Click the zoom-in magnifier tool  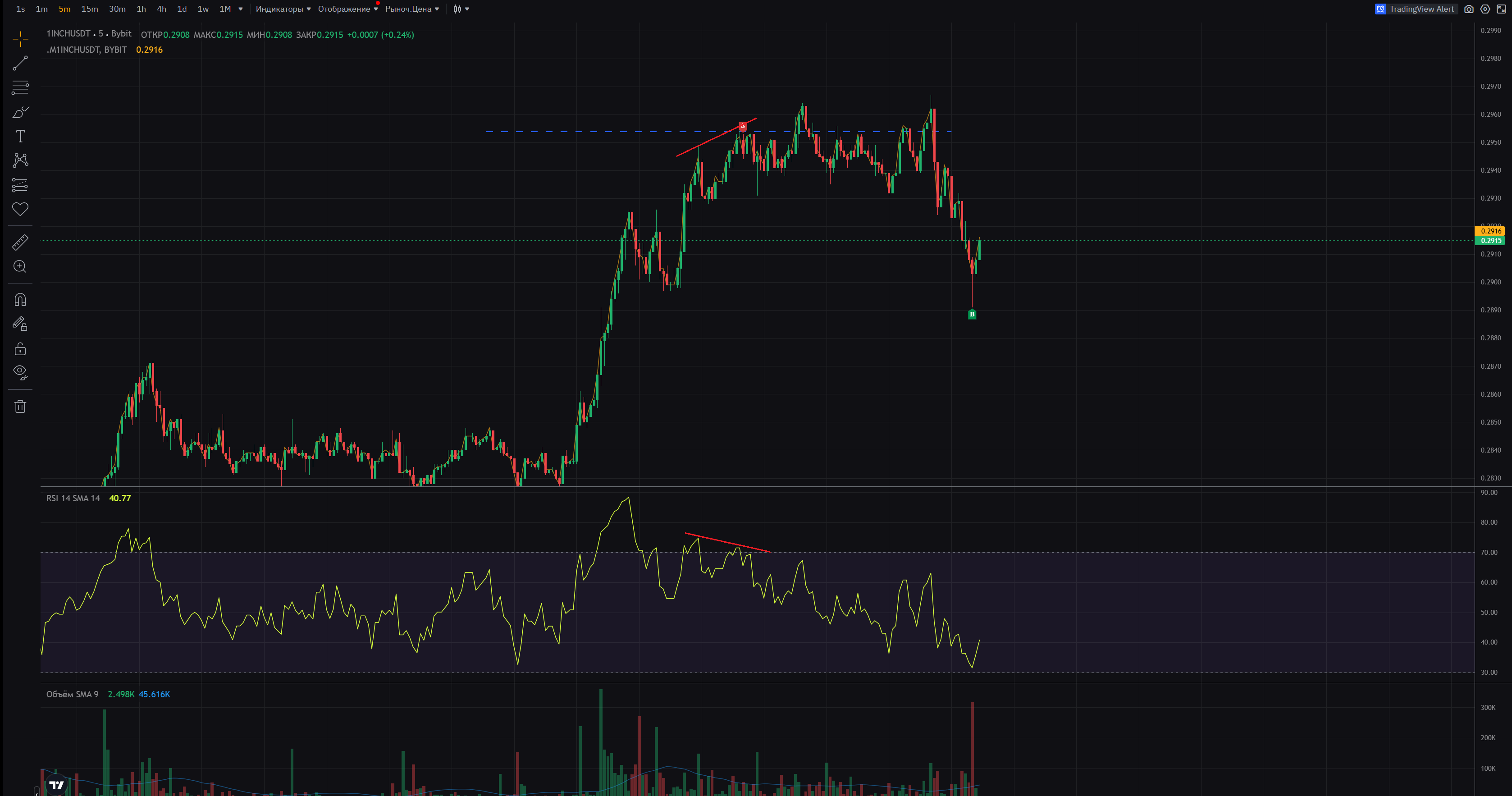[20, 266]
